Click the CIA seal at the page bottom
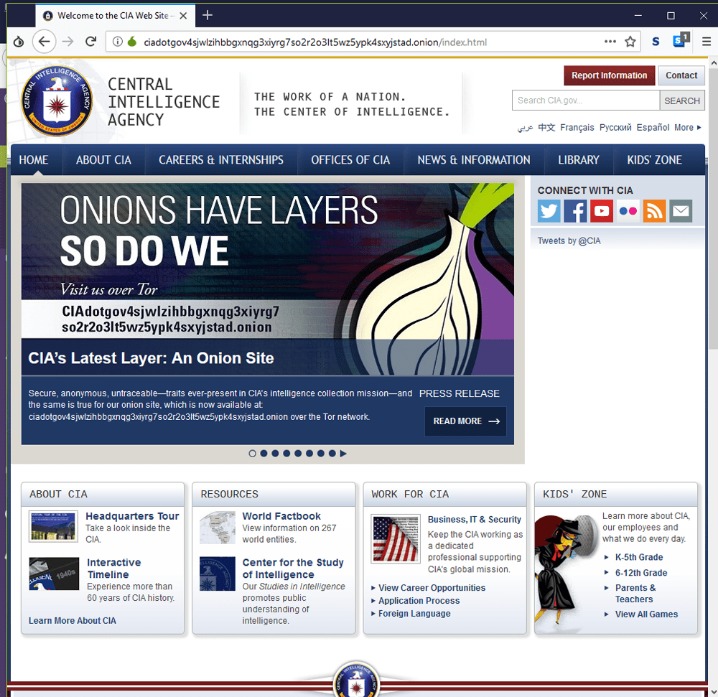718x697 pixels. [356, 680]
